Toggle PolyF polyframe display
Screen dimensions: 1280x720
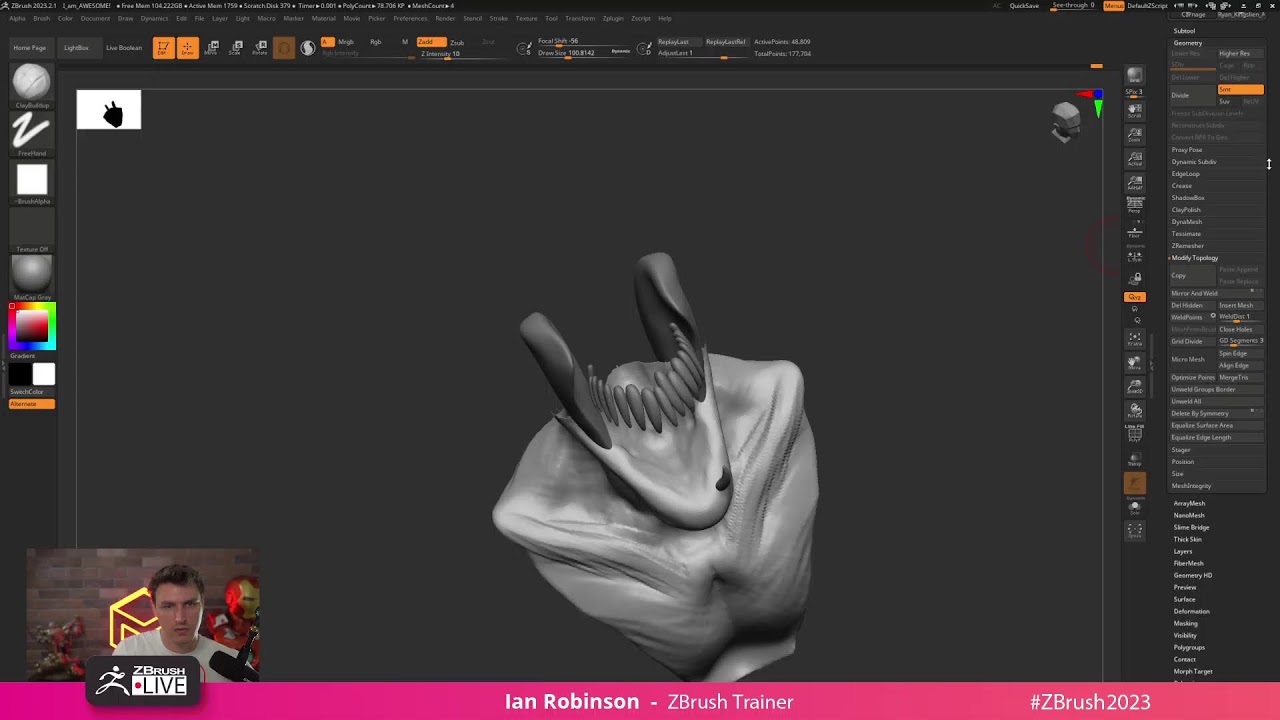[1134, 434]
